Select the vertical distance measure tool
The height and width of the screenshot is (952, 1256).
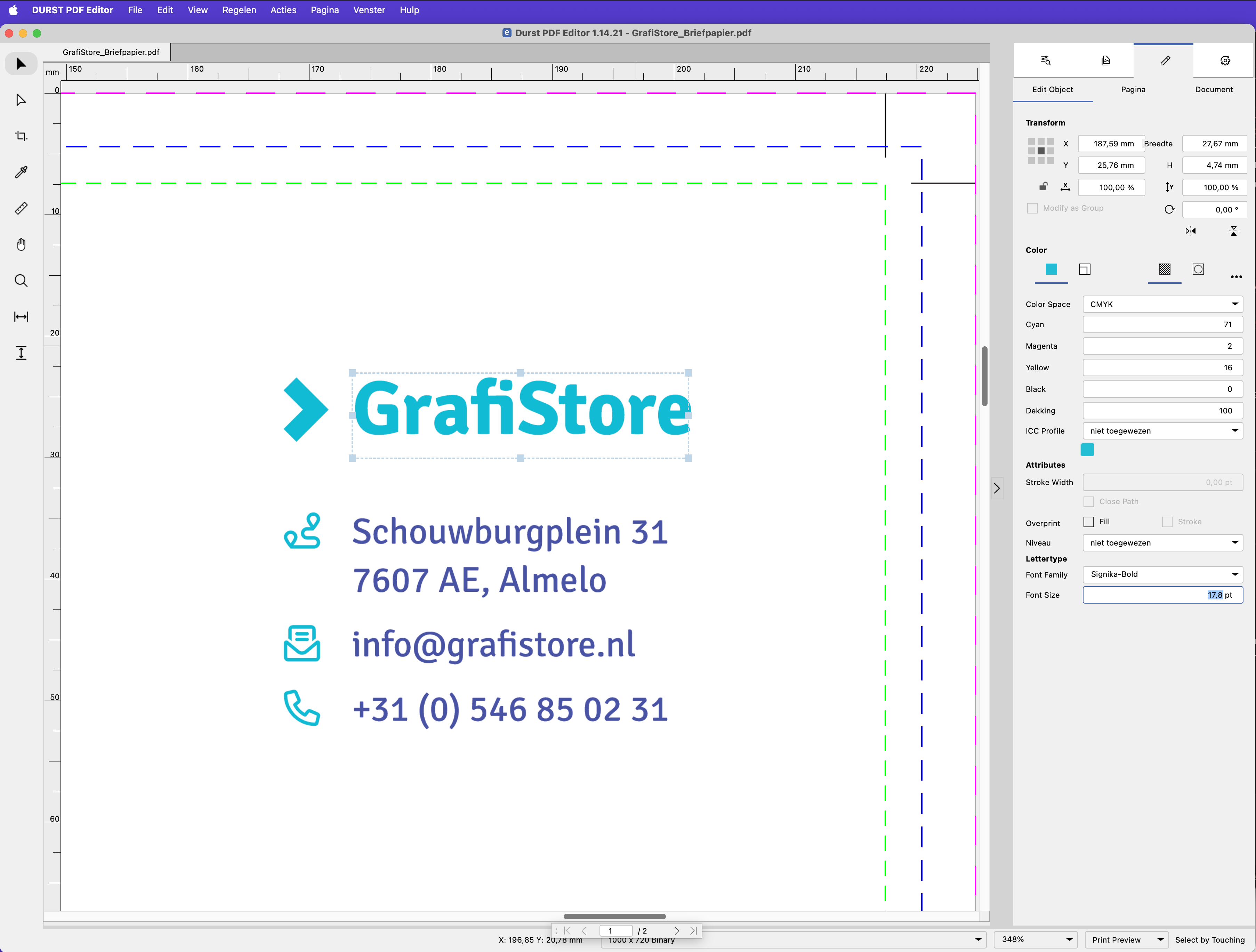(21, 353)
